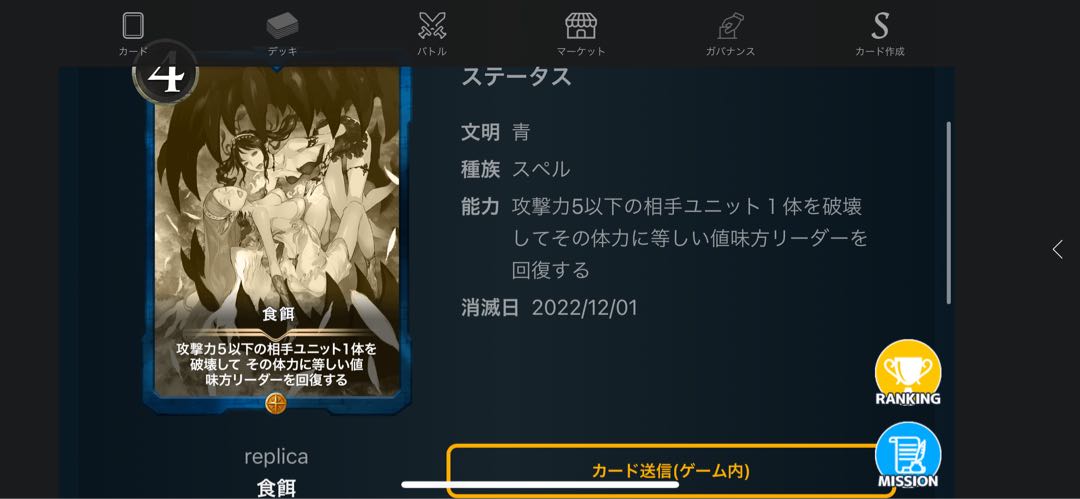
Task: Click the status panel vertical scrollbar
Action: pyautogui.click(x=948, y=213)
